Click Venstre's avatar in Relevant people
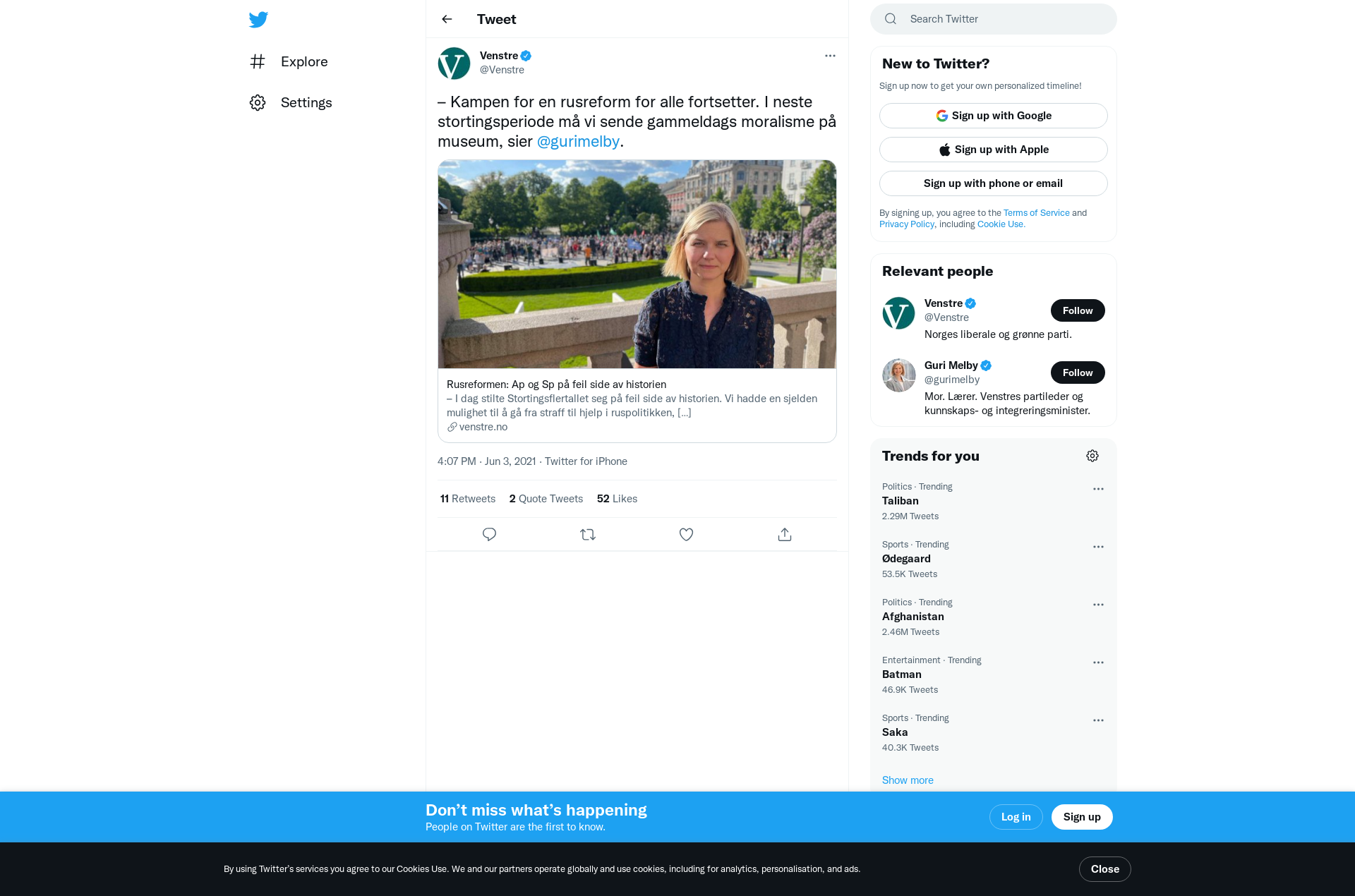Viewport: 1355px width, 896px height. [x=898, y=313]
